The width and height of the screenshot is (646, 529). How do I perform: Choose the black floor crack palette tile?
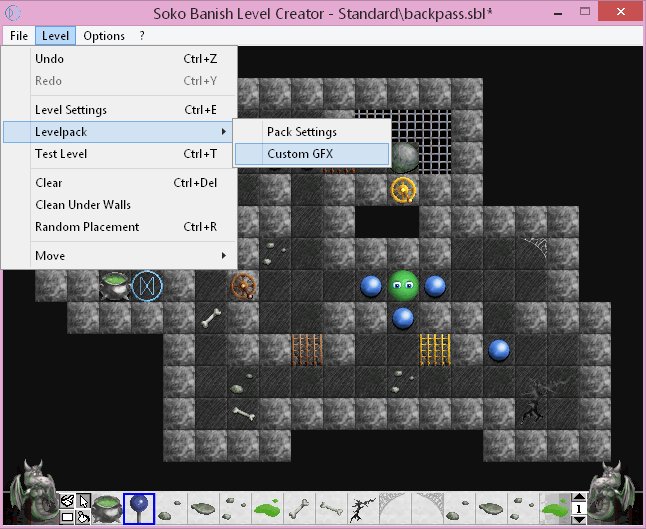(x=363, y=509)
